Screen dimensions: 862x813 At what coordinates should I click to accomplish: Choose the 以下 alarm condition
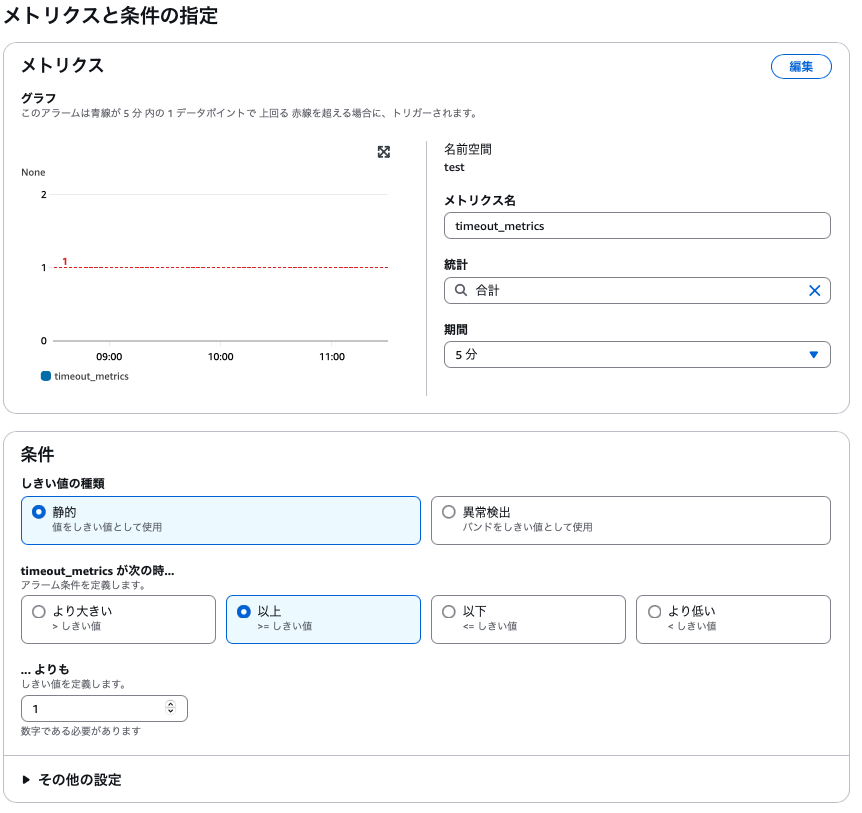(449, 612)
